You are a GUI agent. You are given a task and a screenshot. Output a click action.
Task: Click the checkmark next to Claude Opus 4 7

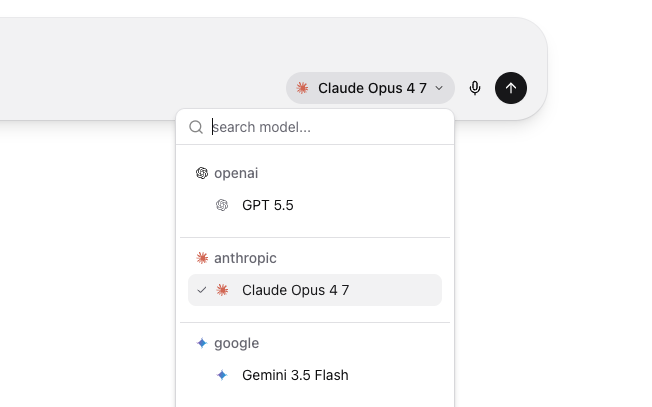pyautogui.click(x=202, y=290)
